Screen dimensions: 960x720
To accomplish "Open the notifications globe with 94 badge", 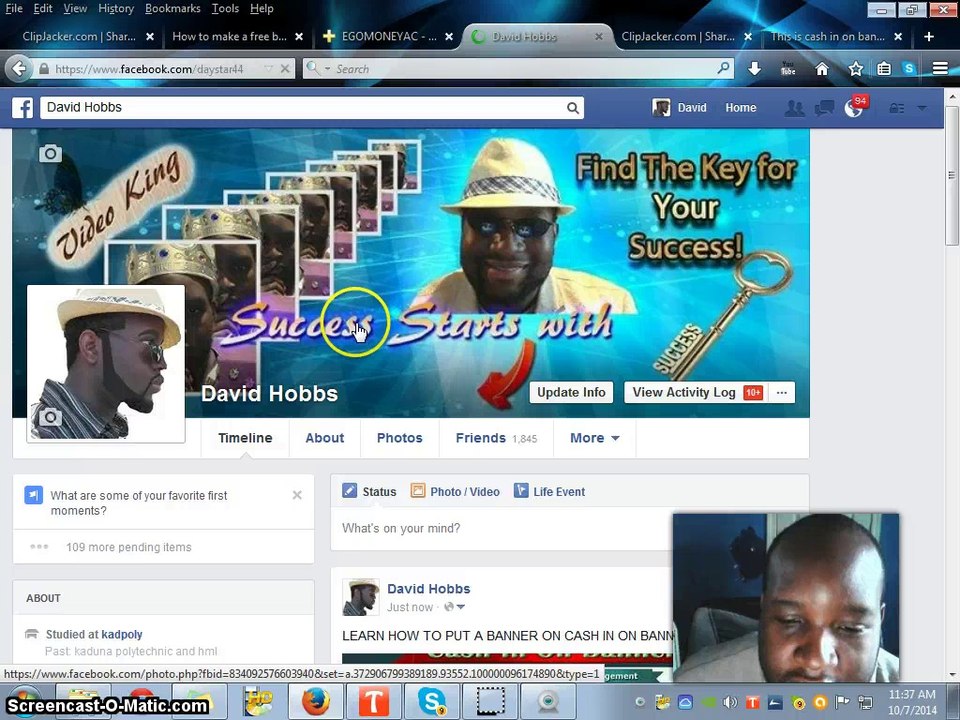I will click(x=855, y=107).
